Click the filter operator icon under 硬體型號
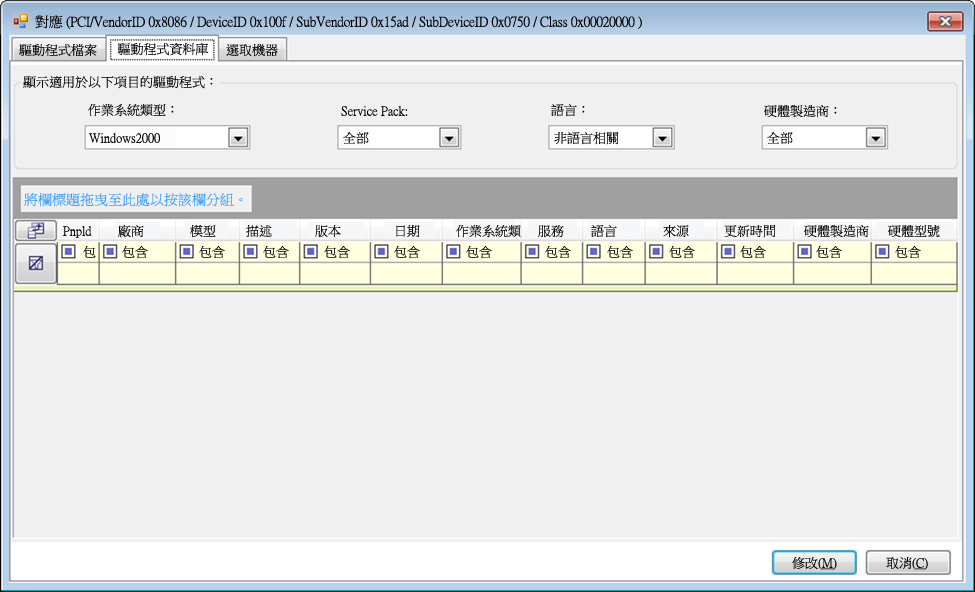Viewport: 975px width, 592px height. pos(883,252)
